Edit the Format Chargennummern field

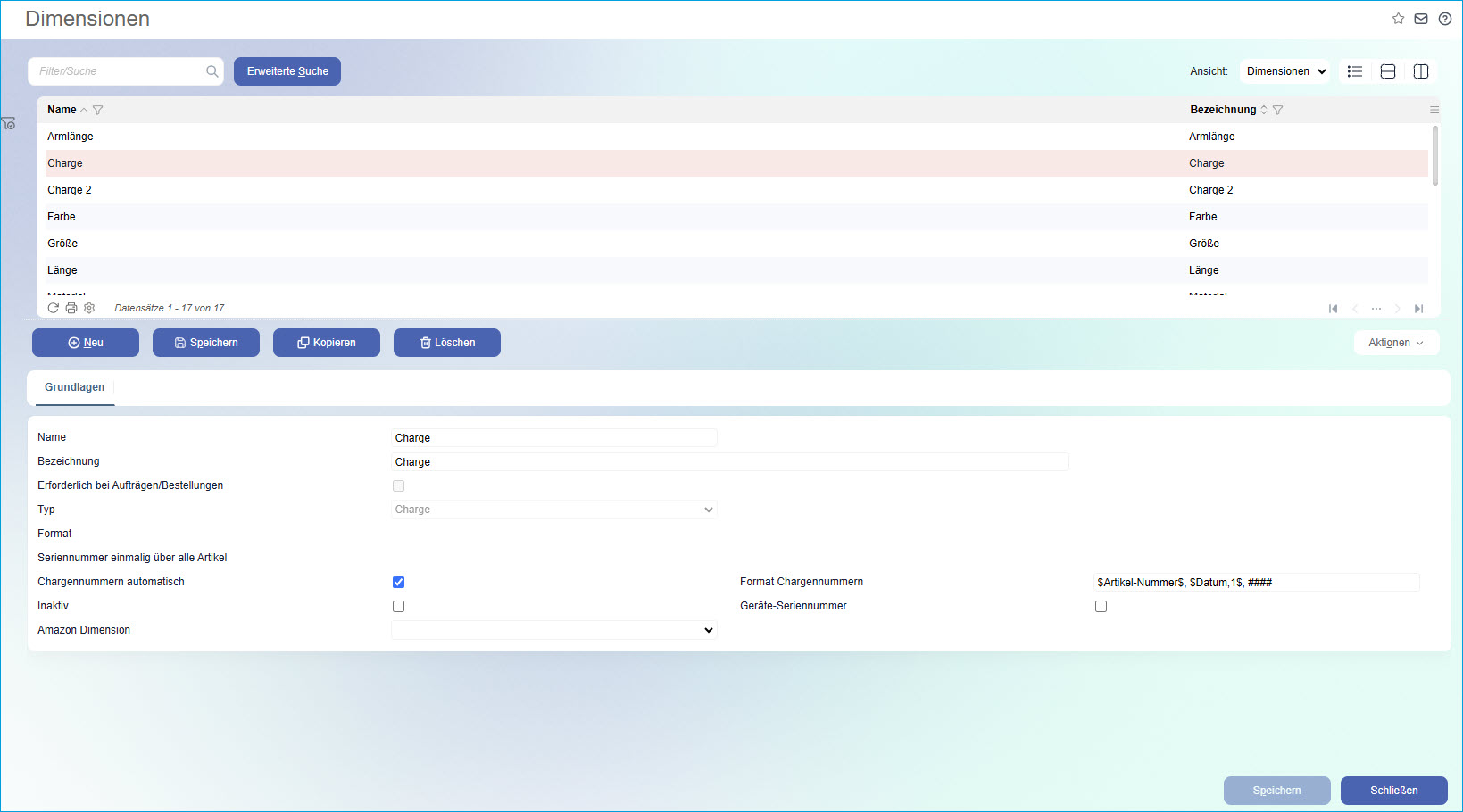point(1257,583)
